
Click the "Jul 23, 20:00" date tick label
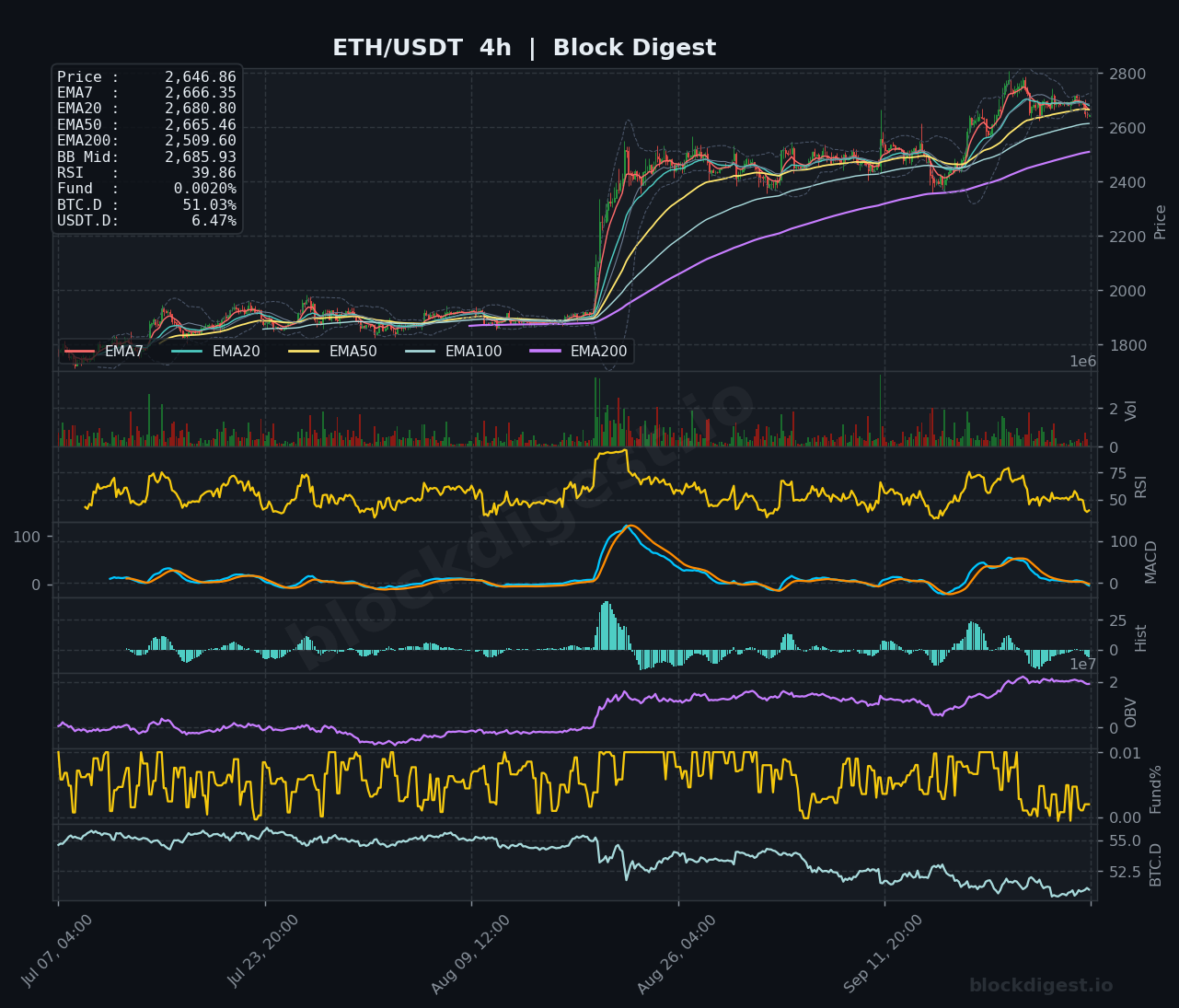point(264,951)
